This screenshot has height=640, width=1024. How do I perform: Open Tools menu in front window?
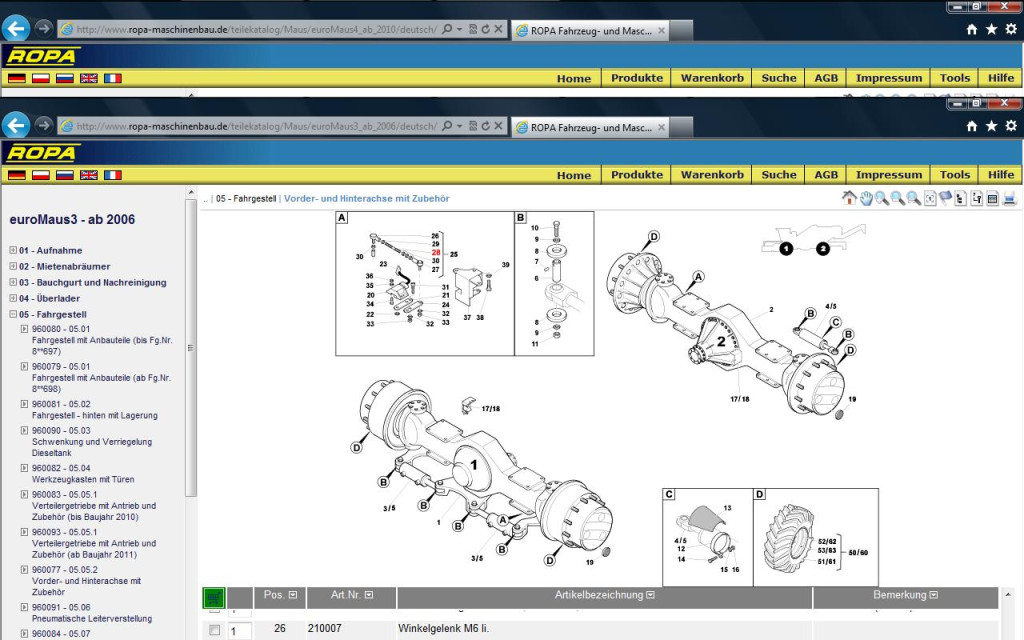(x=955, y=175)
